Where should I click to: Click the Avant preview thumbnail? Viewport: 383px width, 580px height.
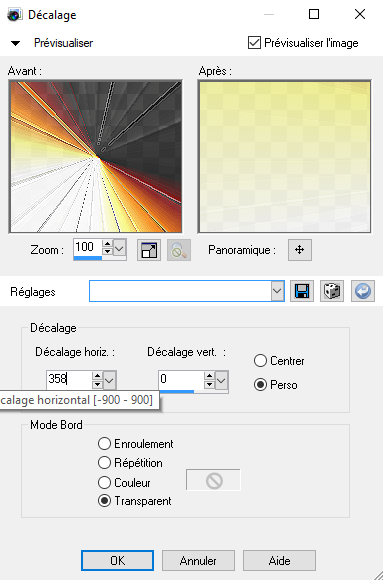pyautogui.click(x=96, y=157)
